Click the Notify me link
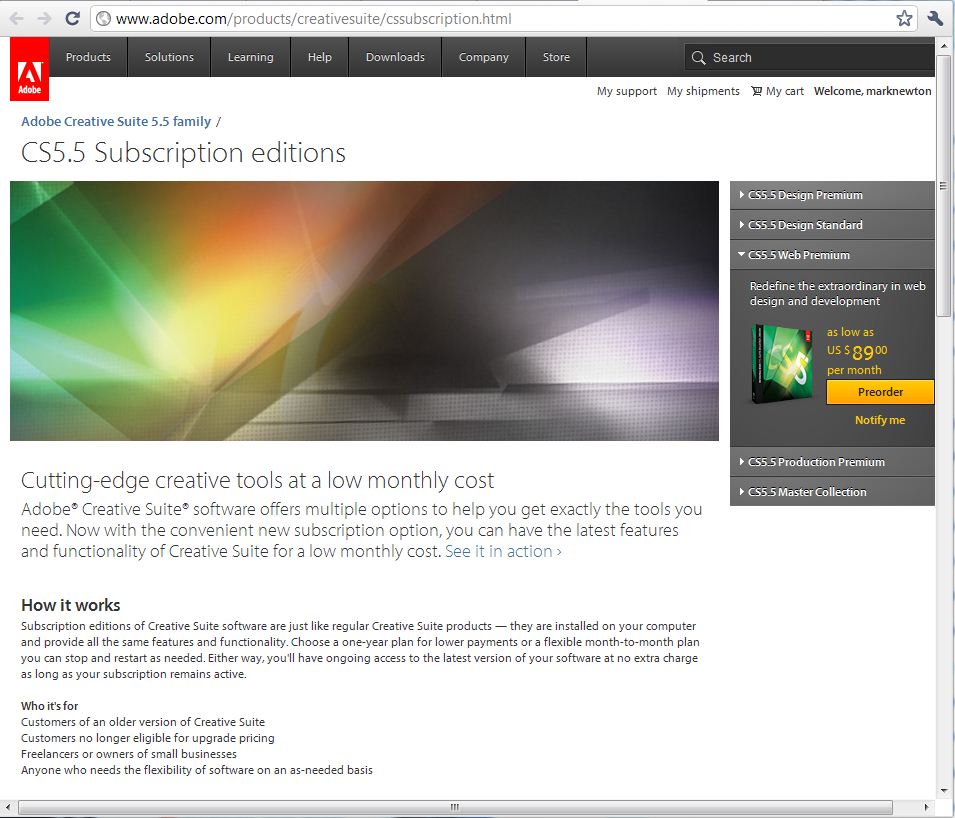Viewport: 955px width, 818px height. 880,420
